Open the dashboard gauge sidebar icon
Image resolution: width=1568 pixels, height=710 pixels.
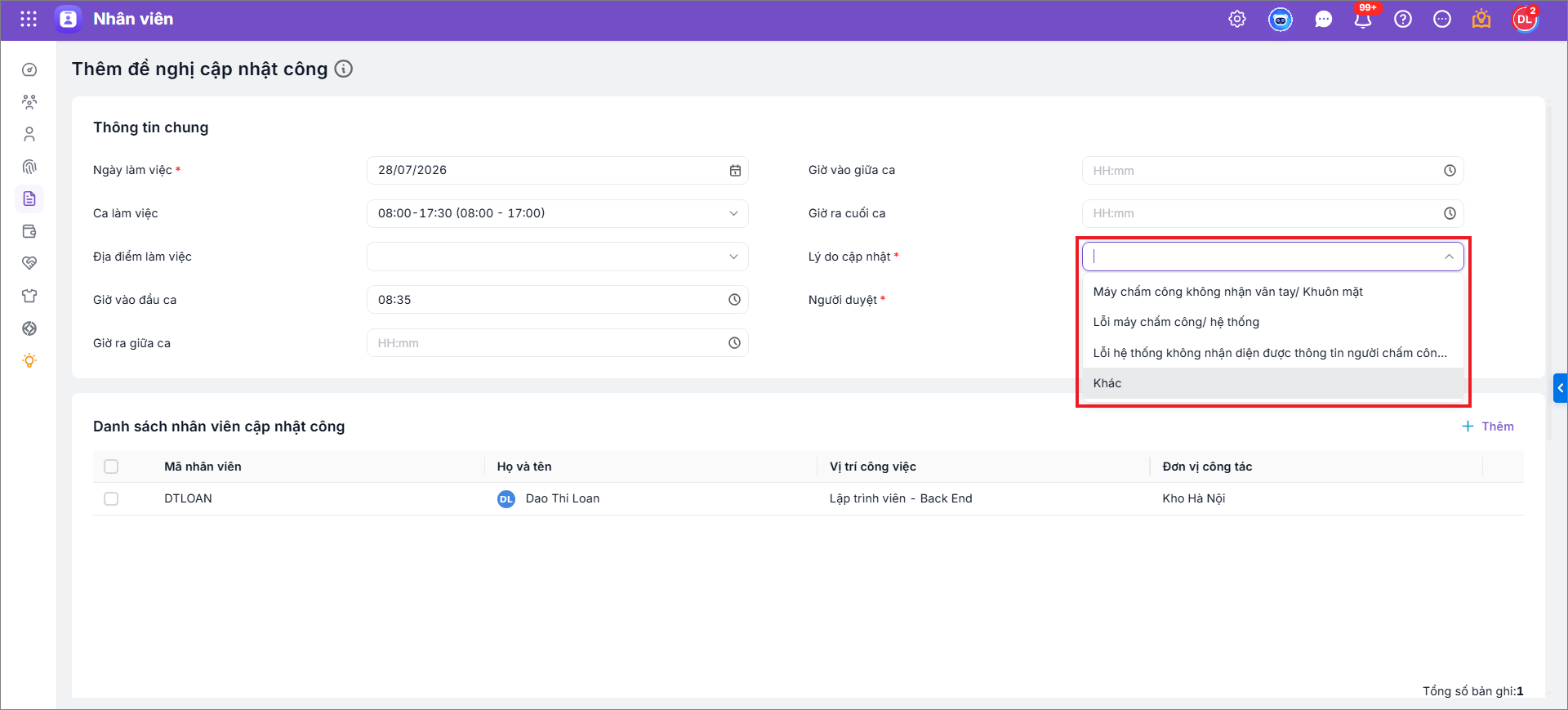pyautogui.click(x=29, y=70)
